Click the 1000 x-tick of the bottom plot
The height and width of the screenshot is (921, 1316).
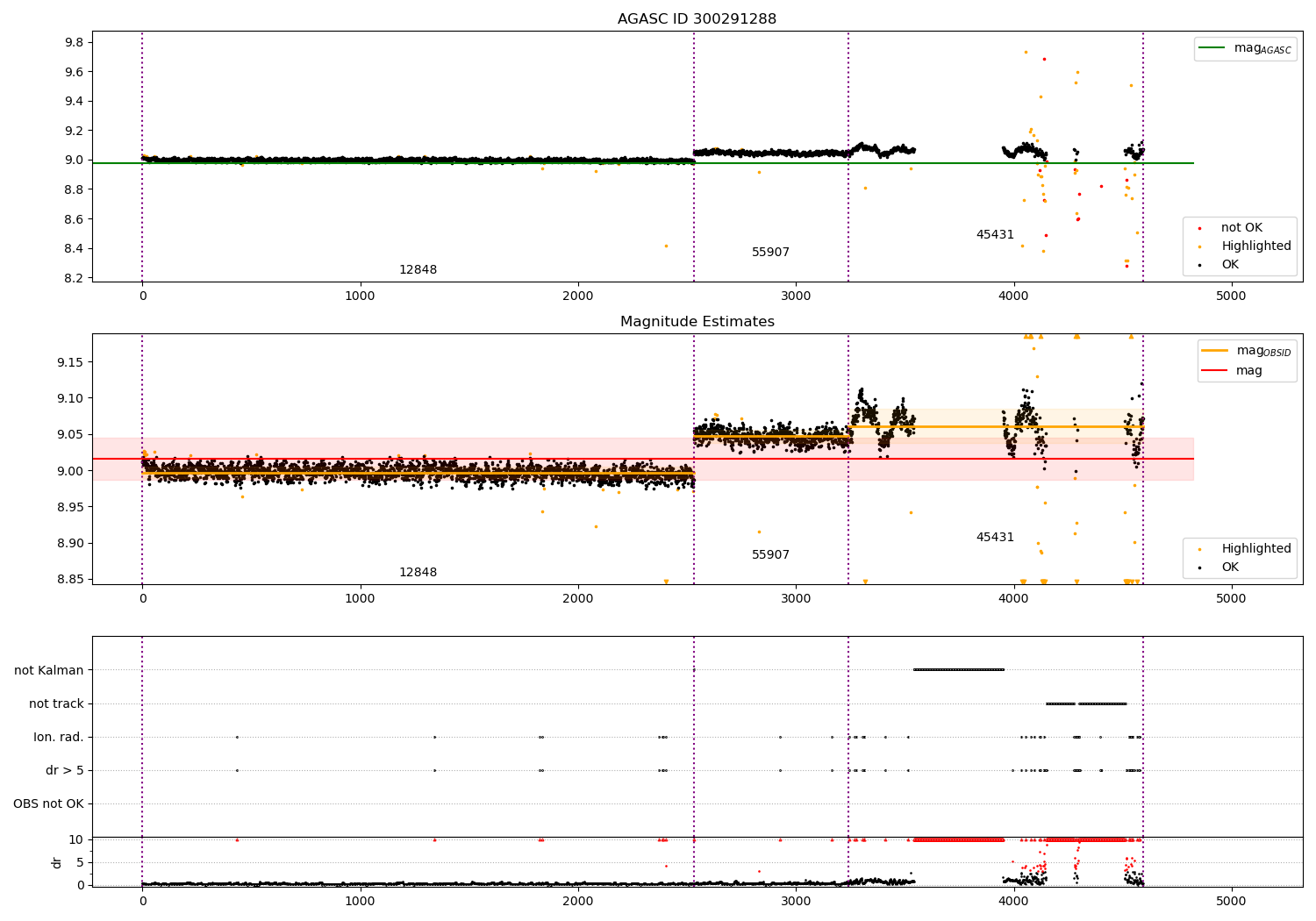coord(361,901)
